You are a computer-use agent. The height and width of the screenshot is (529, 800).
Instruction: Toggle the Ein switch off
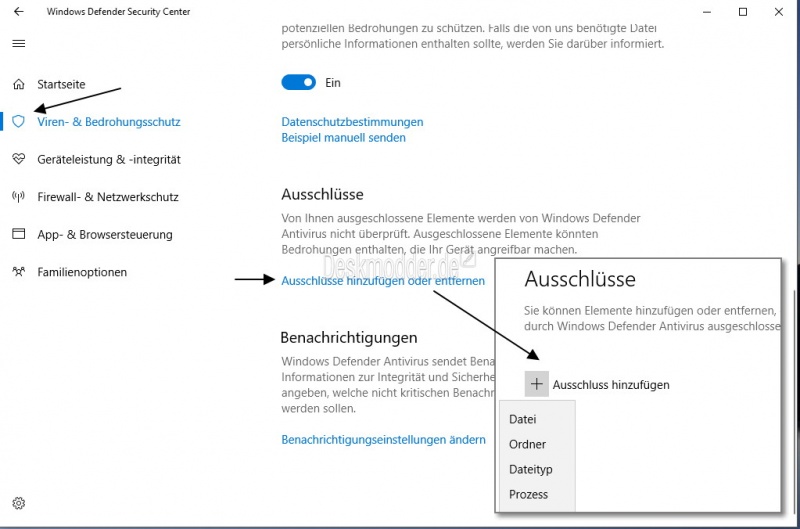298,83
